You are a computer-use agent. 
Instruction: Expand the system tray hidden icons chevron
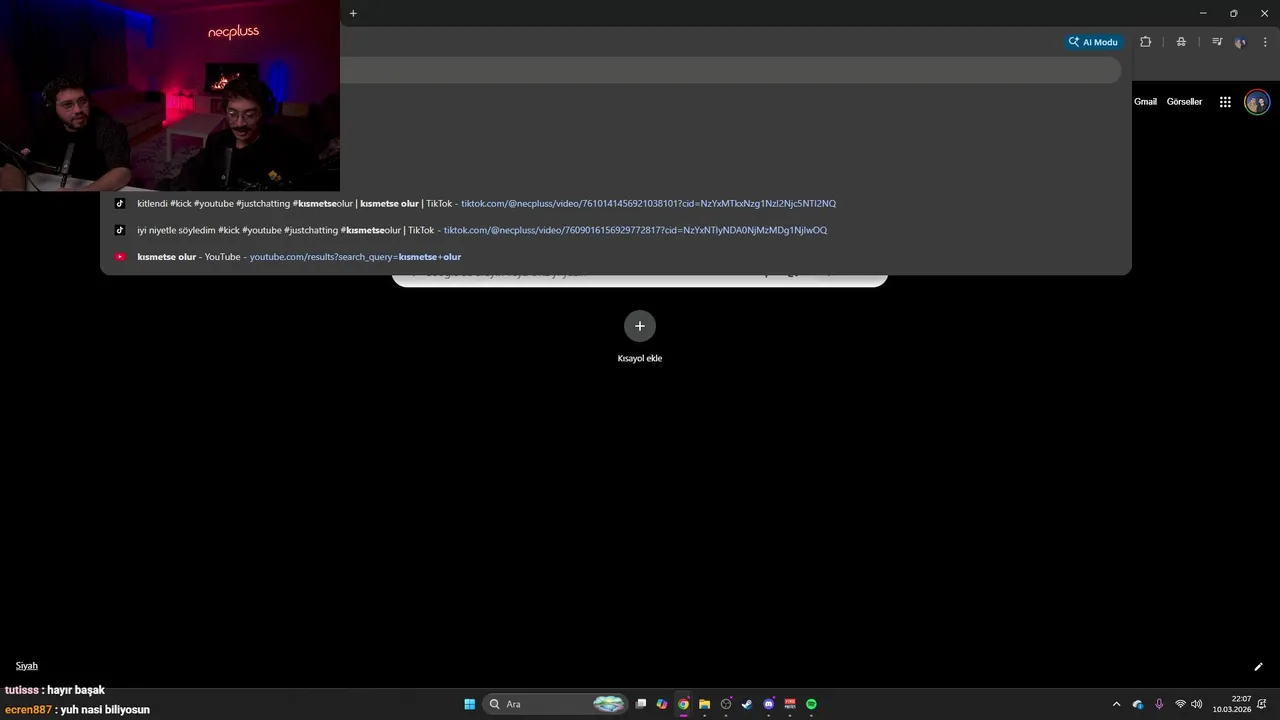(x=1117, y=704)
